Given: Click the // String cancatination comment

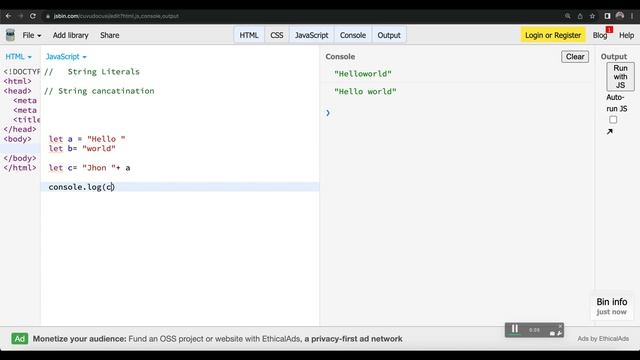Looking at the screenshot, I should 99,91.
